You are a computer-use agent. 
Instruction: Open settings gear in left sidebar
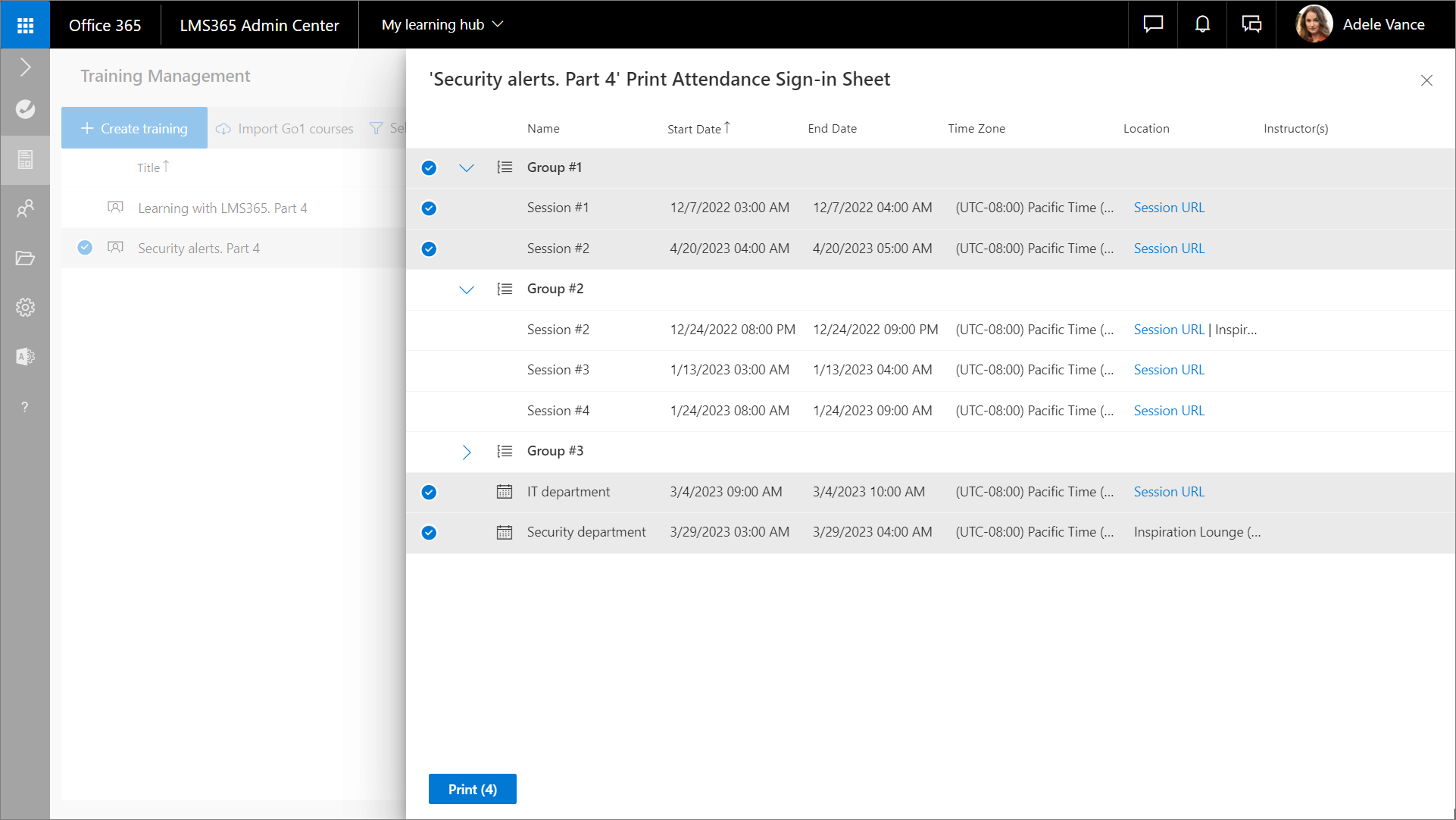click(25, 307)
